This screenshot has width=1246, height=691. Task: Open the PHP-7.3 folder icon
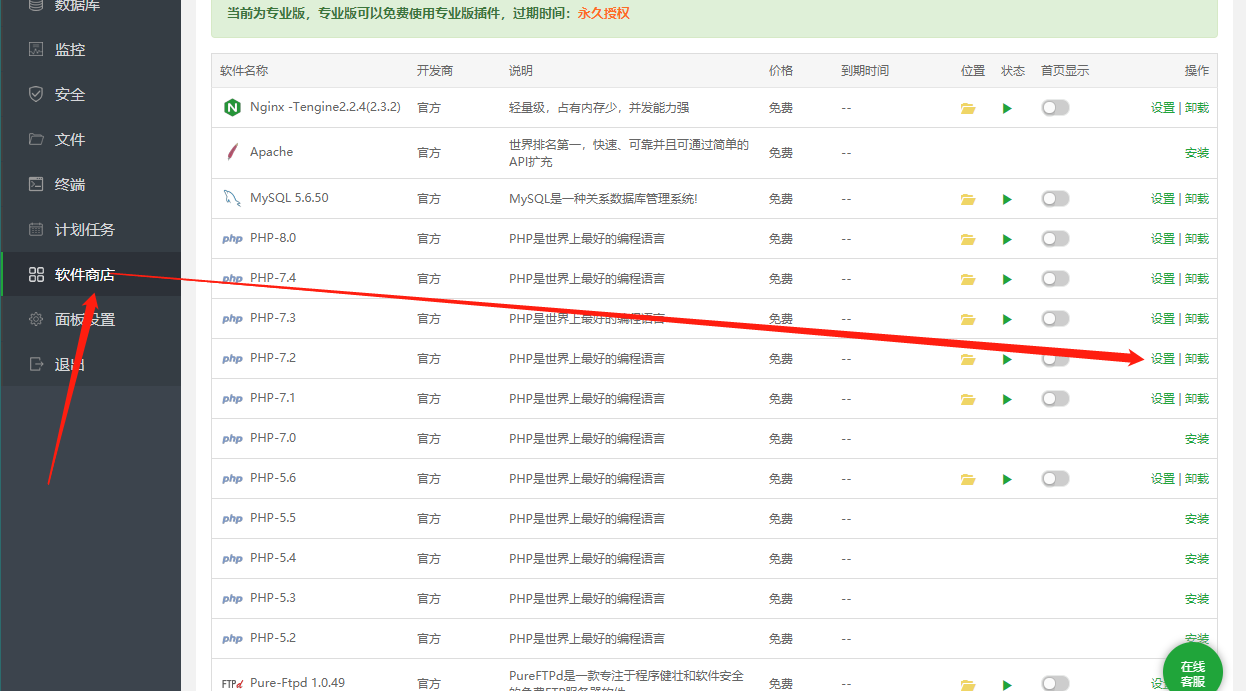(x=967, y=319)
